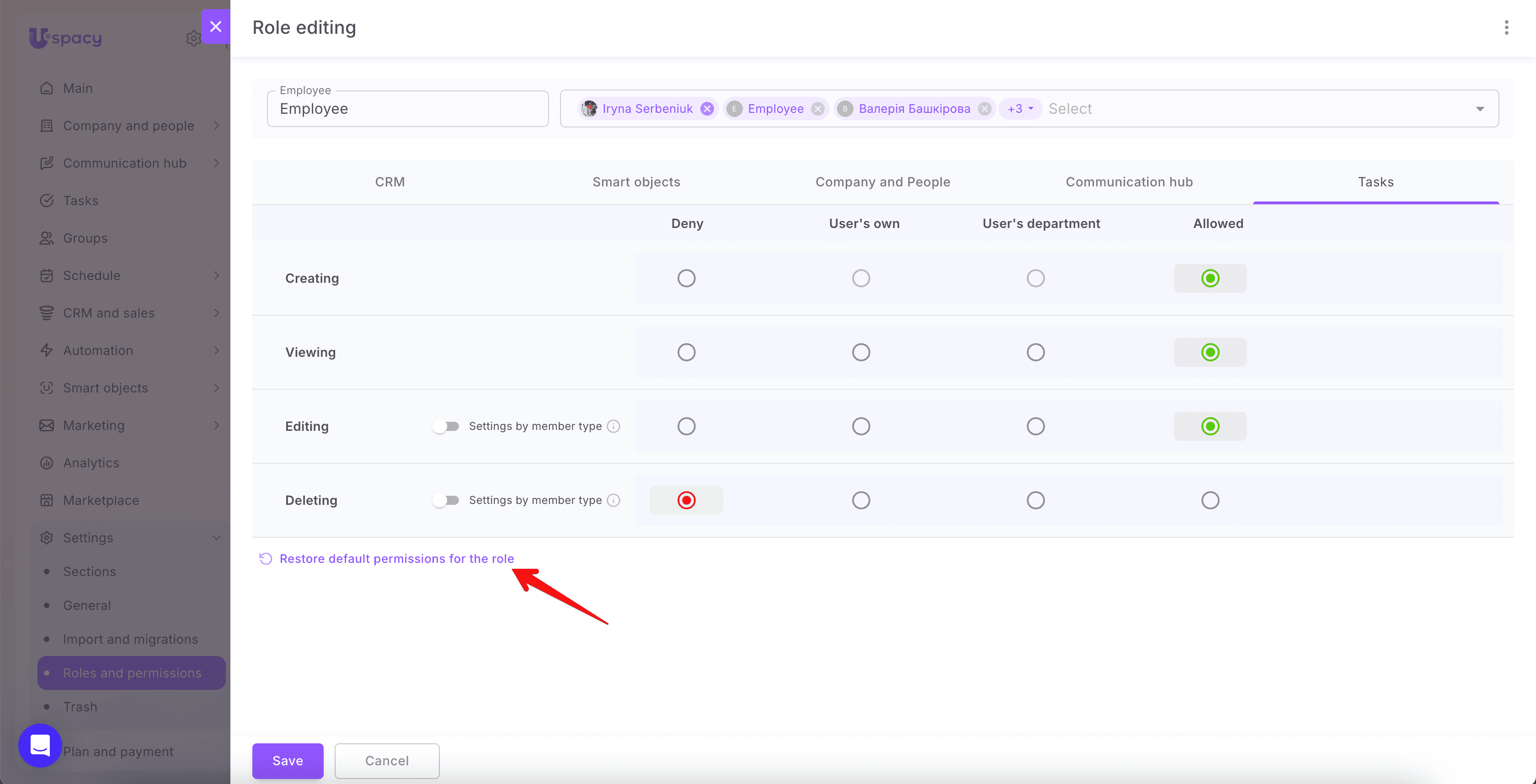
Task: Click the Marketing envelope icon
Action: 47,425
